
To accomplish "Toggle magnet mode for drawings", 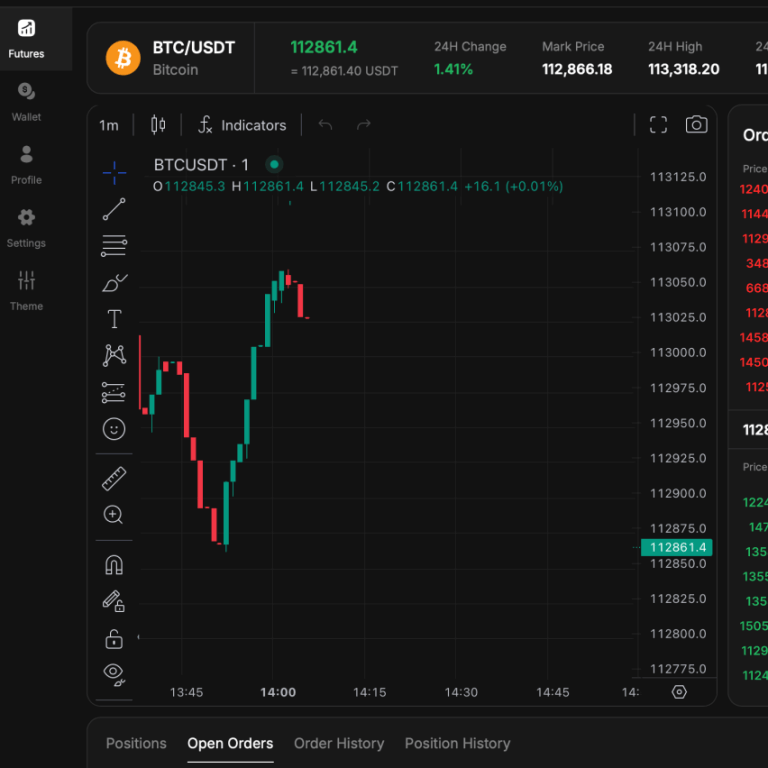I will 114,565.
